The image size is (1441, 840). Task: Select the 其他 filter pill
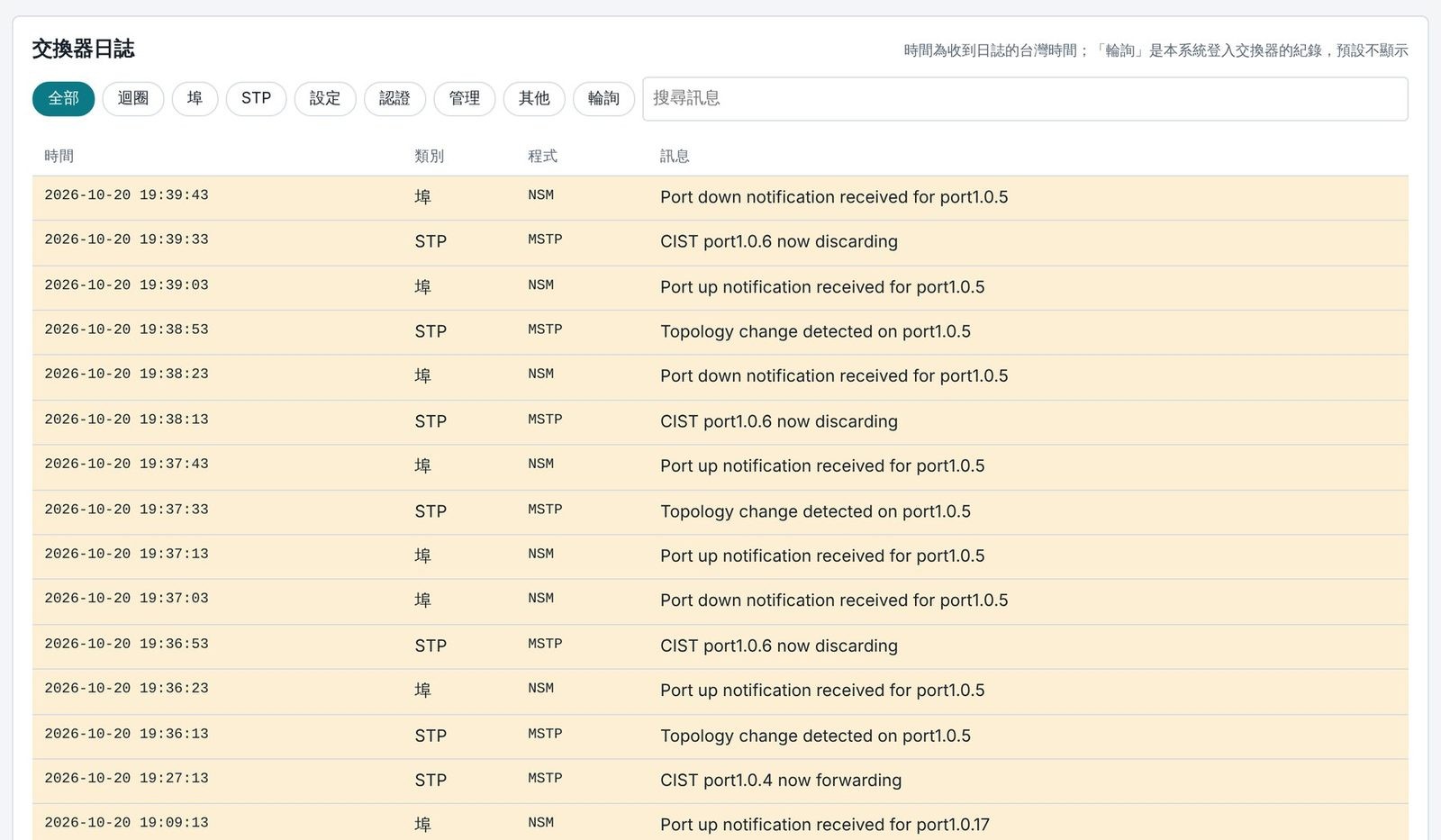coord(534,98)
